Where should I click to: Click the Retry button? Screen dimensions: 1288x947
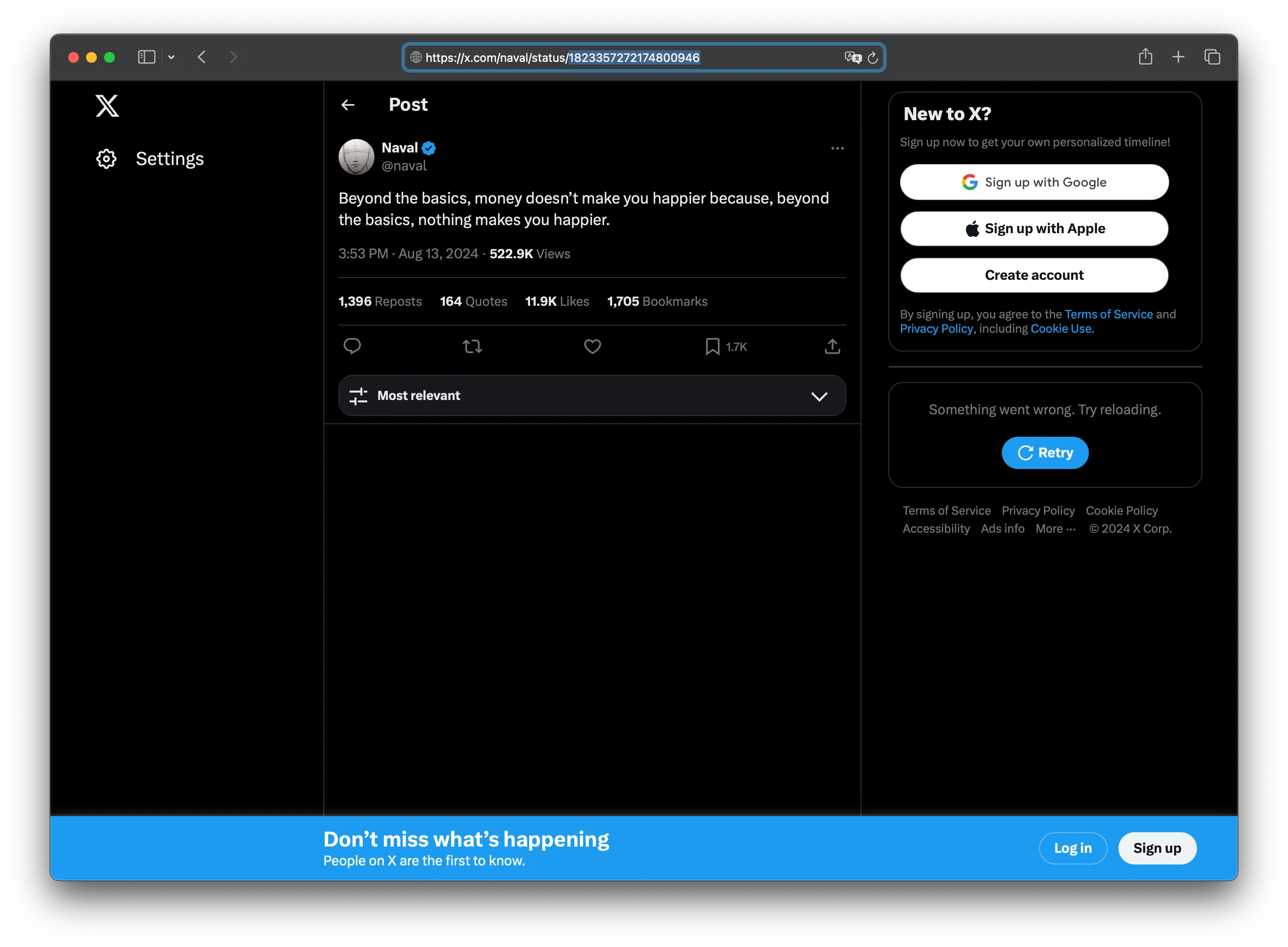point(1044,453)
